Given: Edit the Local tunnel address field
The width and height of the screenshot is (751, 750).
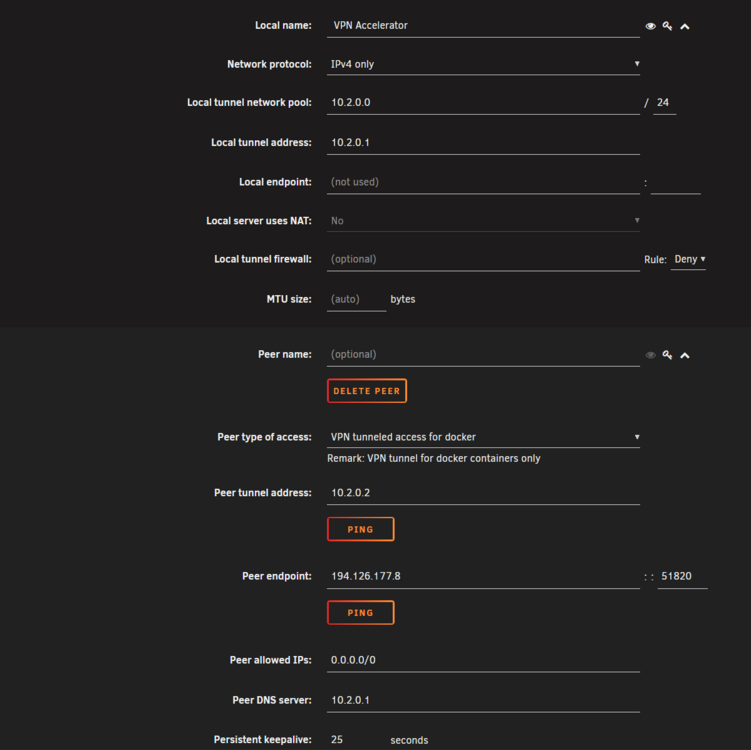Looking at the screenshot, I should tap(483, 143).
